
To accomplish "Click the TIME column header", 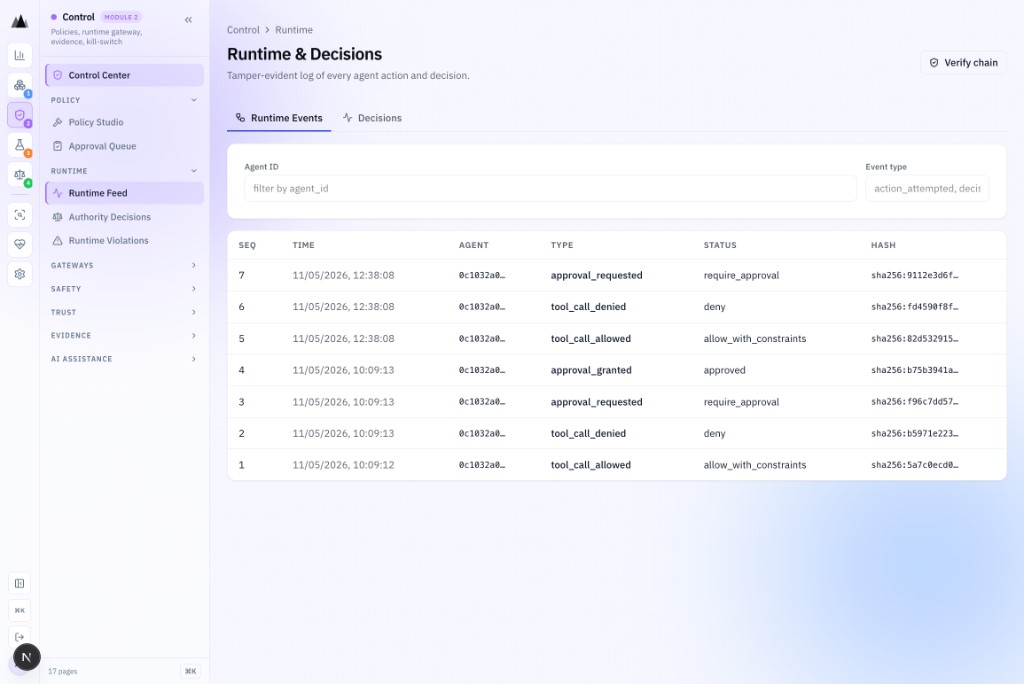I will click(304, 246).
